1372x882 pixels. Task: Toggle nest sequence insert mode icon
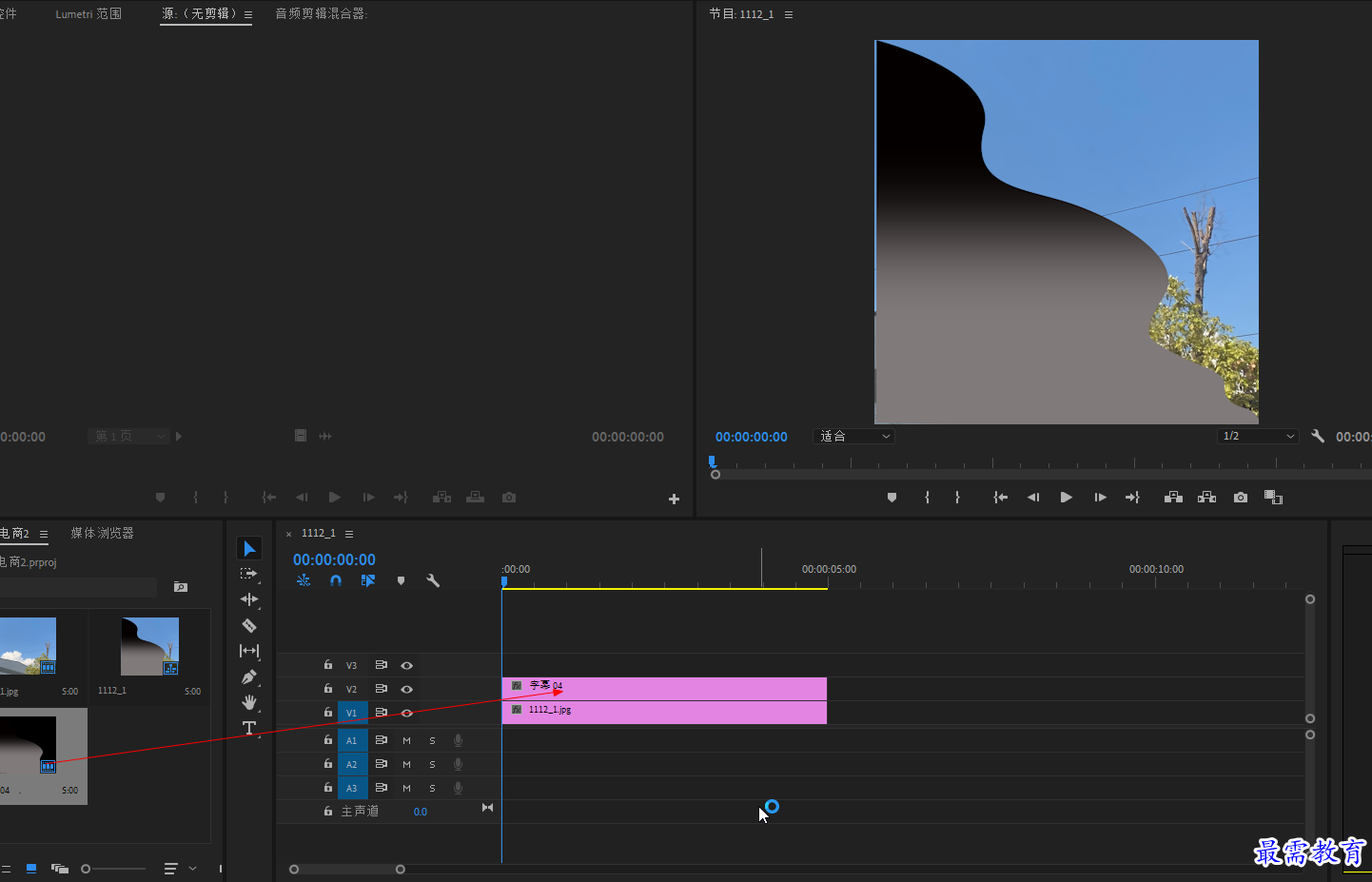(304, 580)
